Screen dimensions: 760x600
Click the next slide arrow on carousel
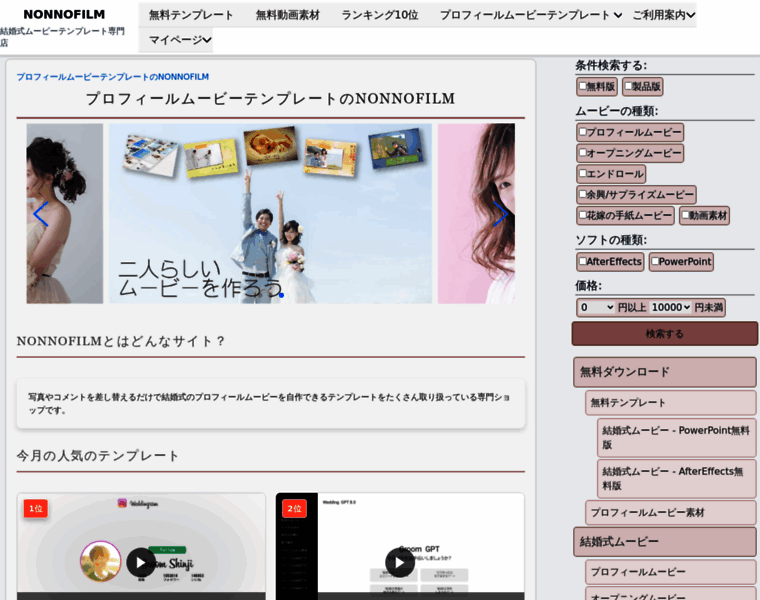pos(500,214)
